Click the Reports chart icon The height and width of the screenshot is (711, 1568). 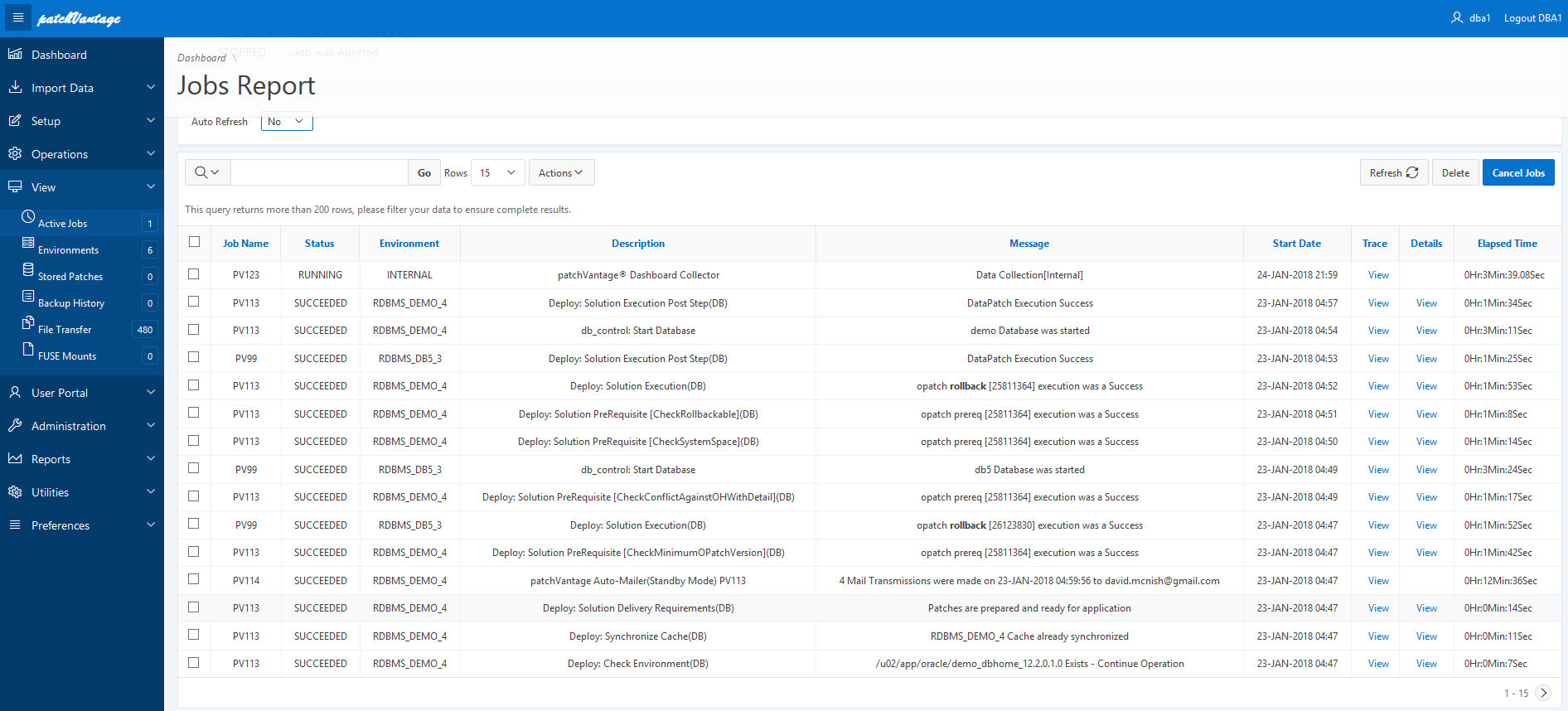pyautogui.click(x=15, y=458)
